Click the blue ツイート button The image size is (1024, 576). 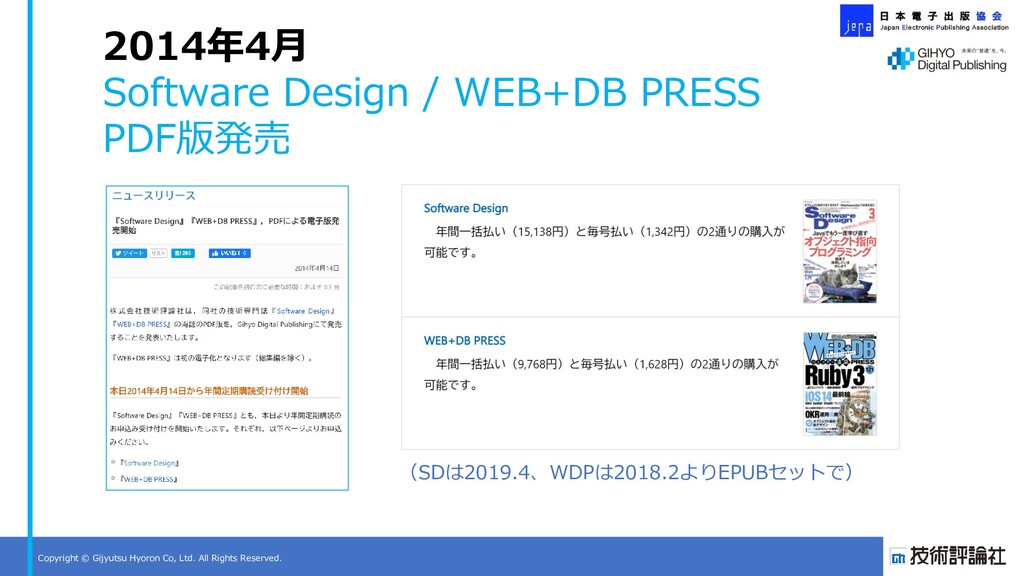pyautogui.click(x=129, y=253)
